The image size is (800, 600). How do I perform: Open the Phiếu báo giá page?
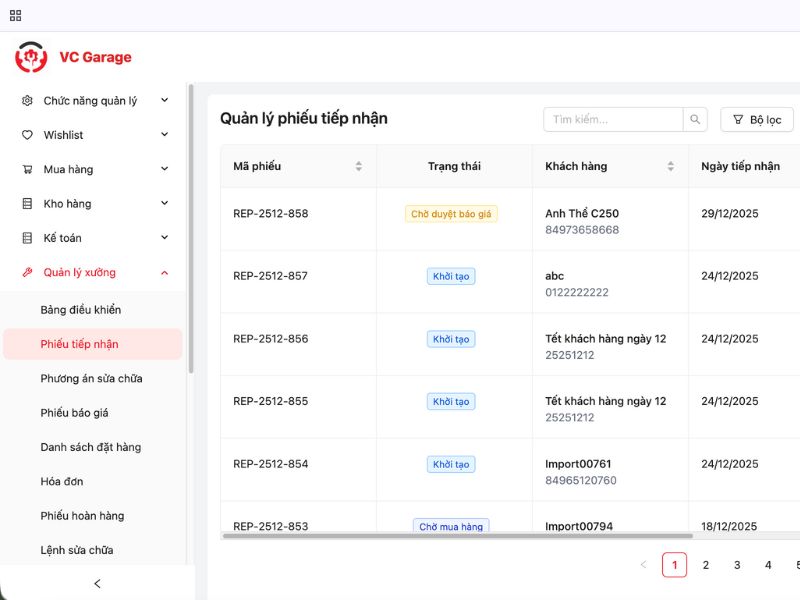[74, 413]
